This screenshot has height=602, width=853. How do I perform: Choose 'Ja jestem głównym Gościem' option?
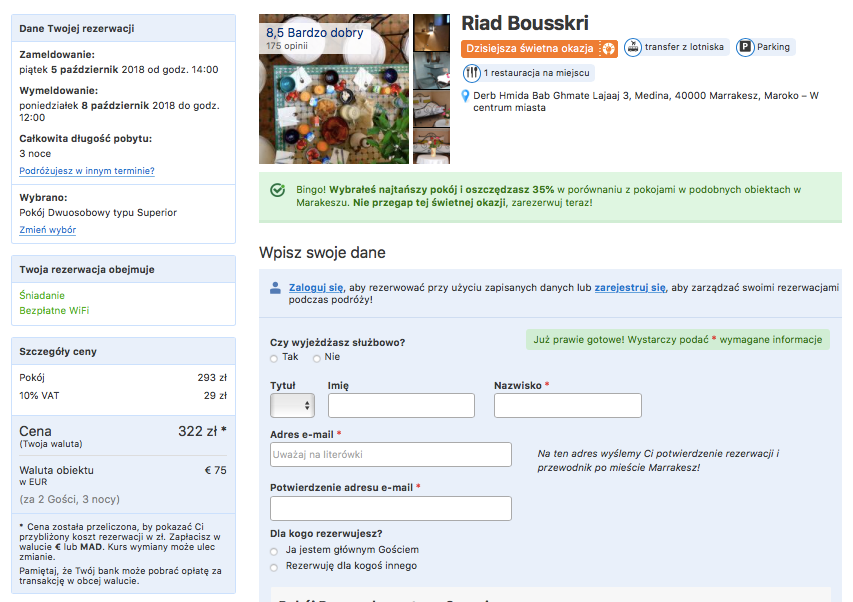(275, 551)
